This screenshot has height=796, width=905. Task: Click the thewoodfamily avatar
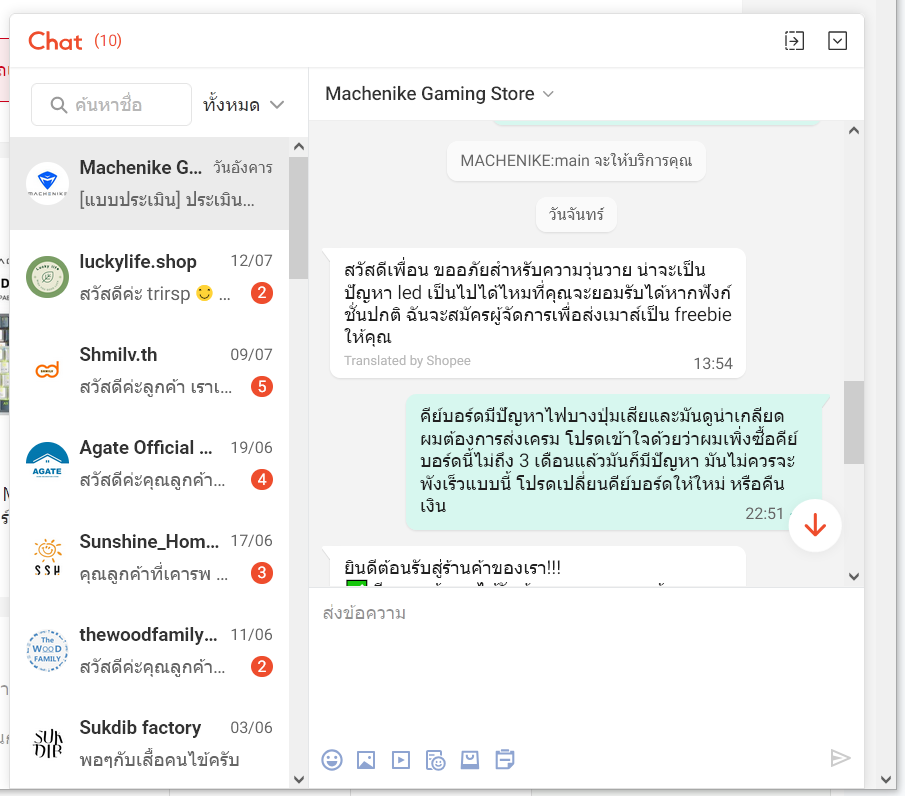click(x=47, y=651)
